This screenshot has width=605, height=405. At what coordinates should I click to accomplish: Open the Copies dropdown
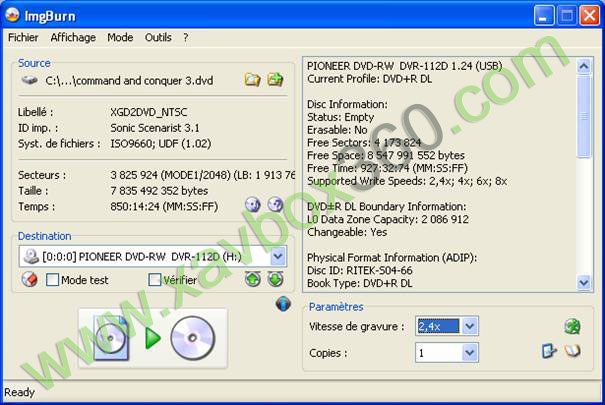point(469,353)
